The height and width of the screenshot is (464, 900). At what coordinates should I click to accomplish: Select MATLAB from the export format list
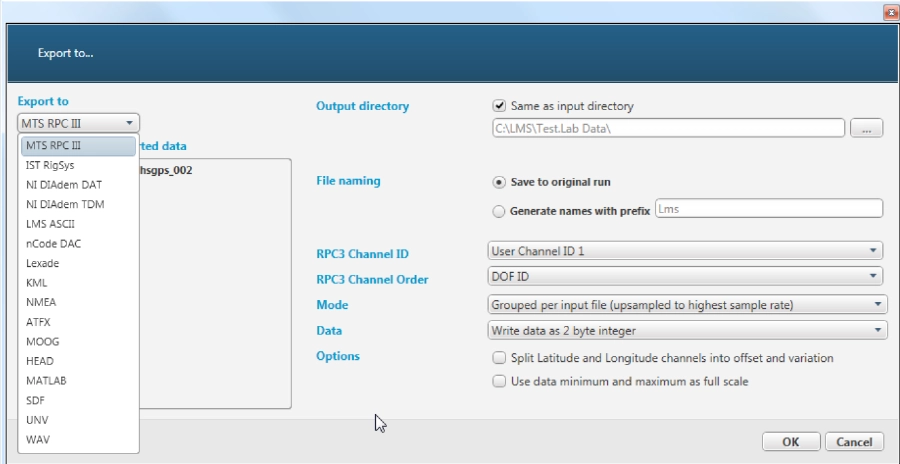47,380
